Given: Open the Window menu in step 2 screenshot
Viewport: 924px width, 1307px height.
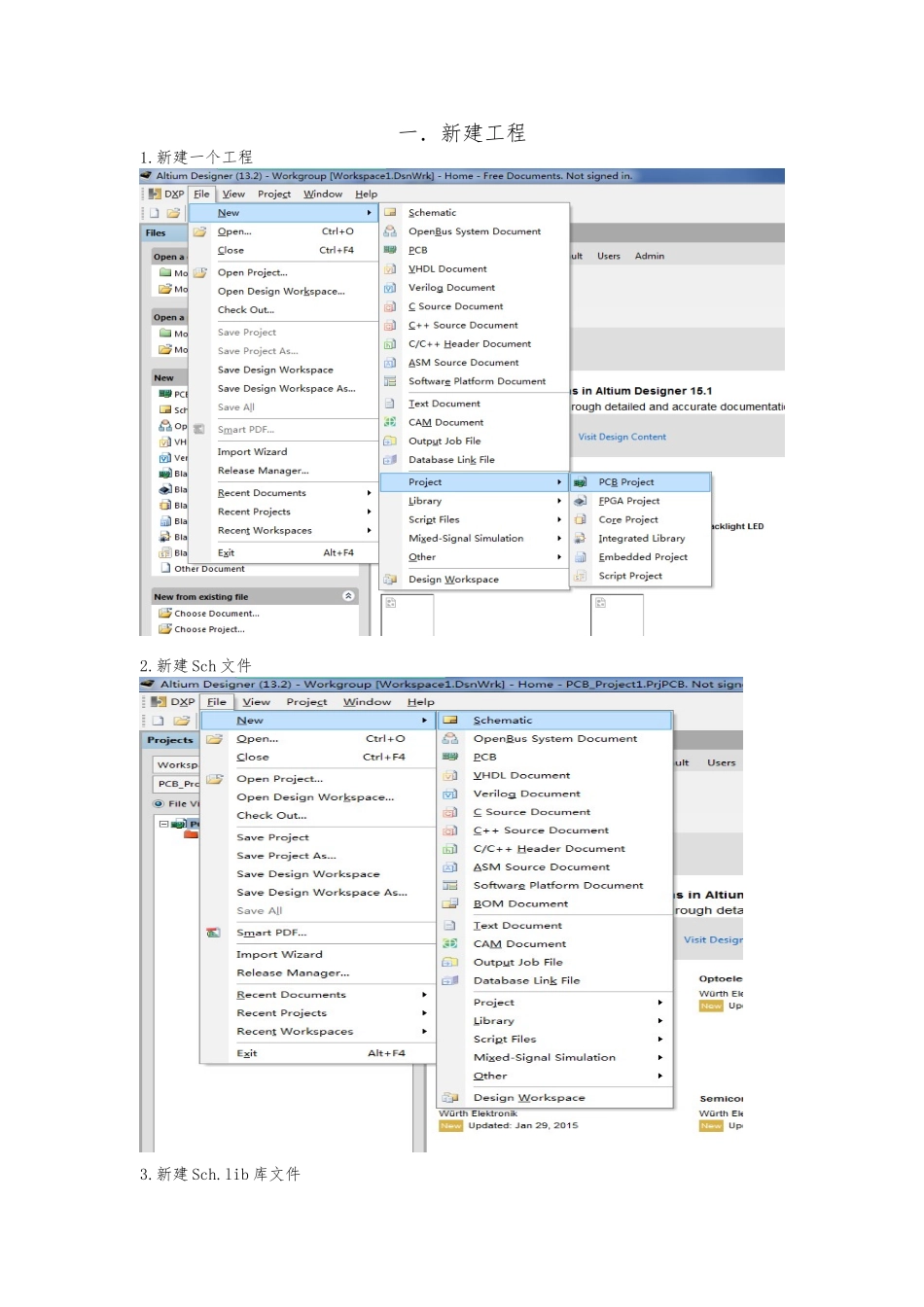Looking at the screenshot, I should pyautogui.click(x=367, y=702).
